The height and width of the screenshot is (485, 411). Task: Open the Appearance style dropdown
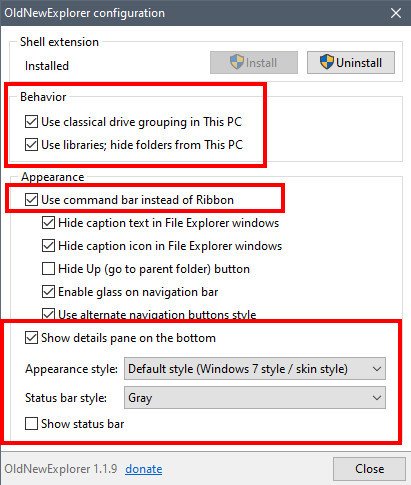255,369
